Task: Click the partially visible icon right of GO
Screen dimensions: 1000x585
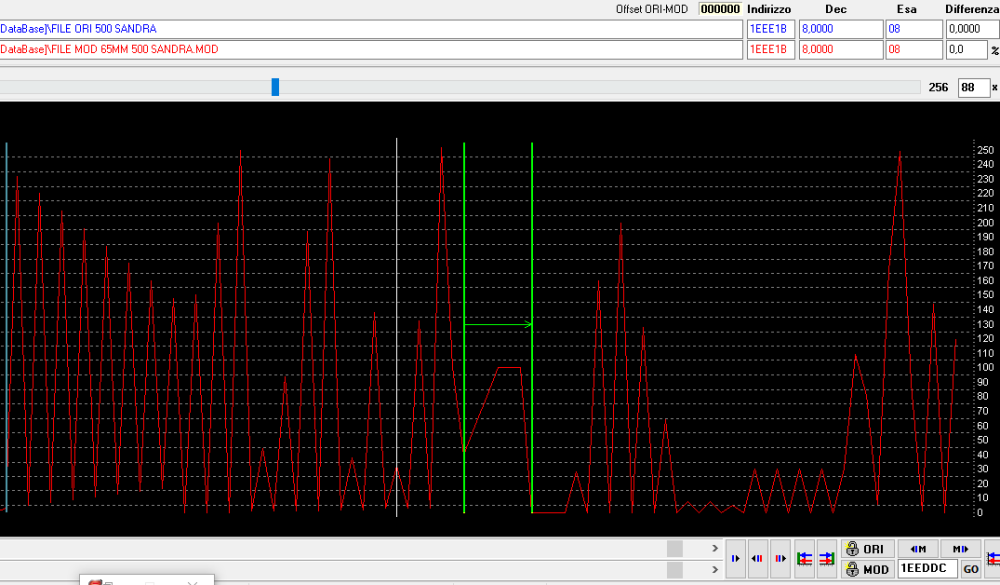Action: click(992, 559)
